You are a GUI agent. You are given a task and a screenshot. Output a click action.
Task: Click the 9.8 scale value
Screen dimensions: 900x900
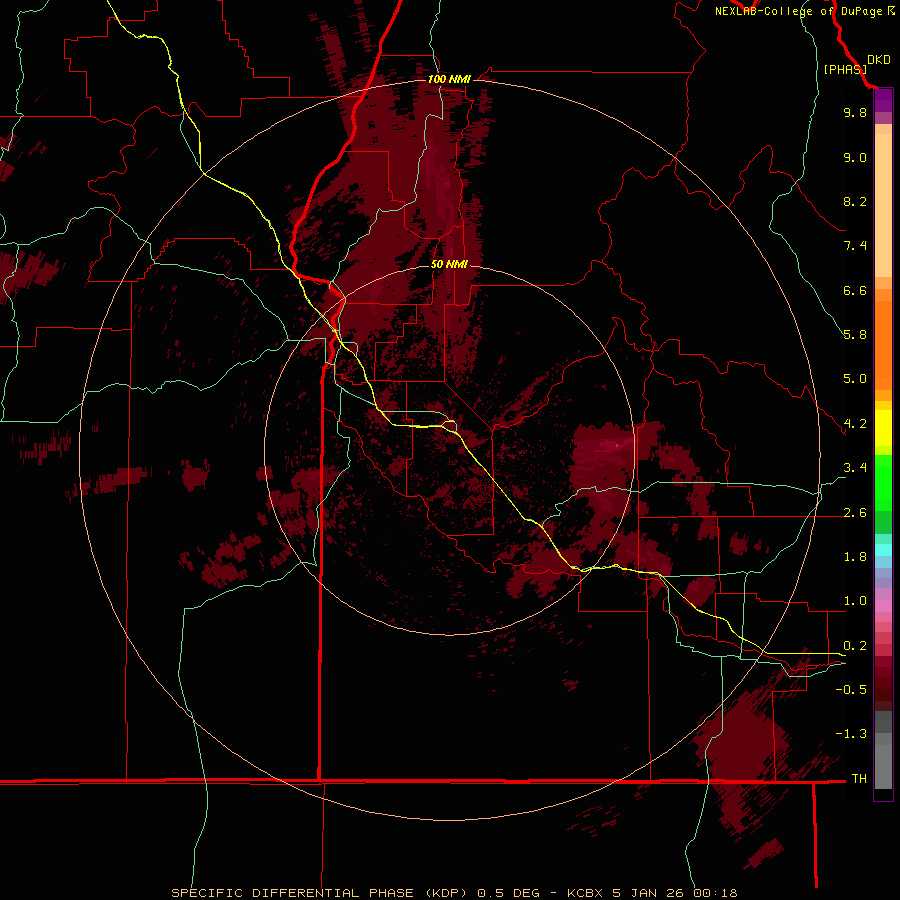coord(855,112)
